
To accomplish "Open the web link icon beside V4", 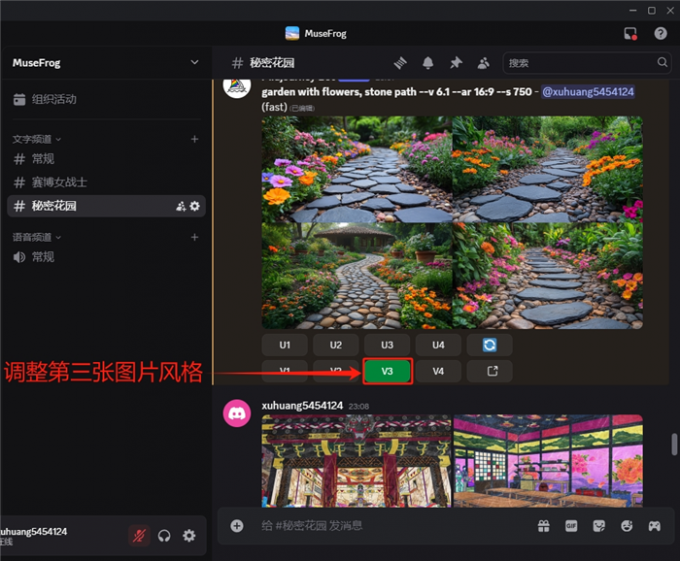I will coord(489,371).
